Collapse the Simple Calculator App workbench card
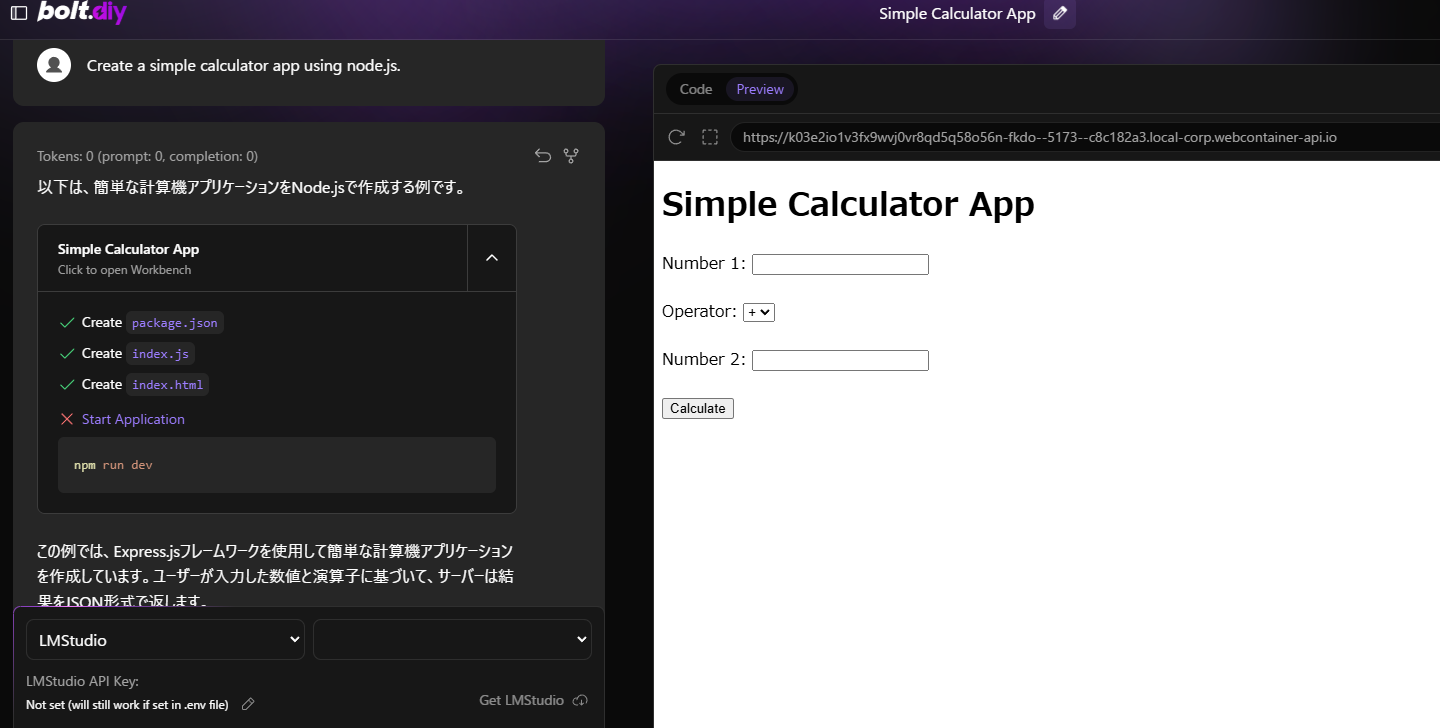This screenshot has width=1440, height=728. coord(491,257)
